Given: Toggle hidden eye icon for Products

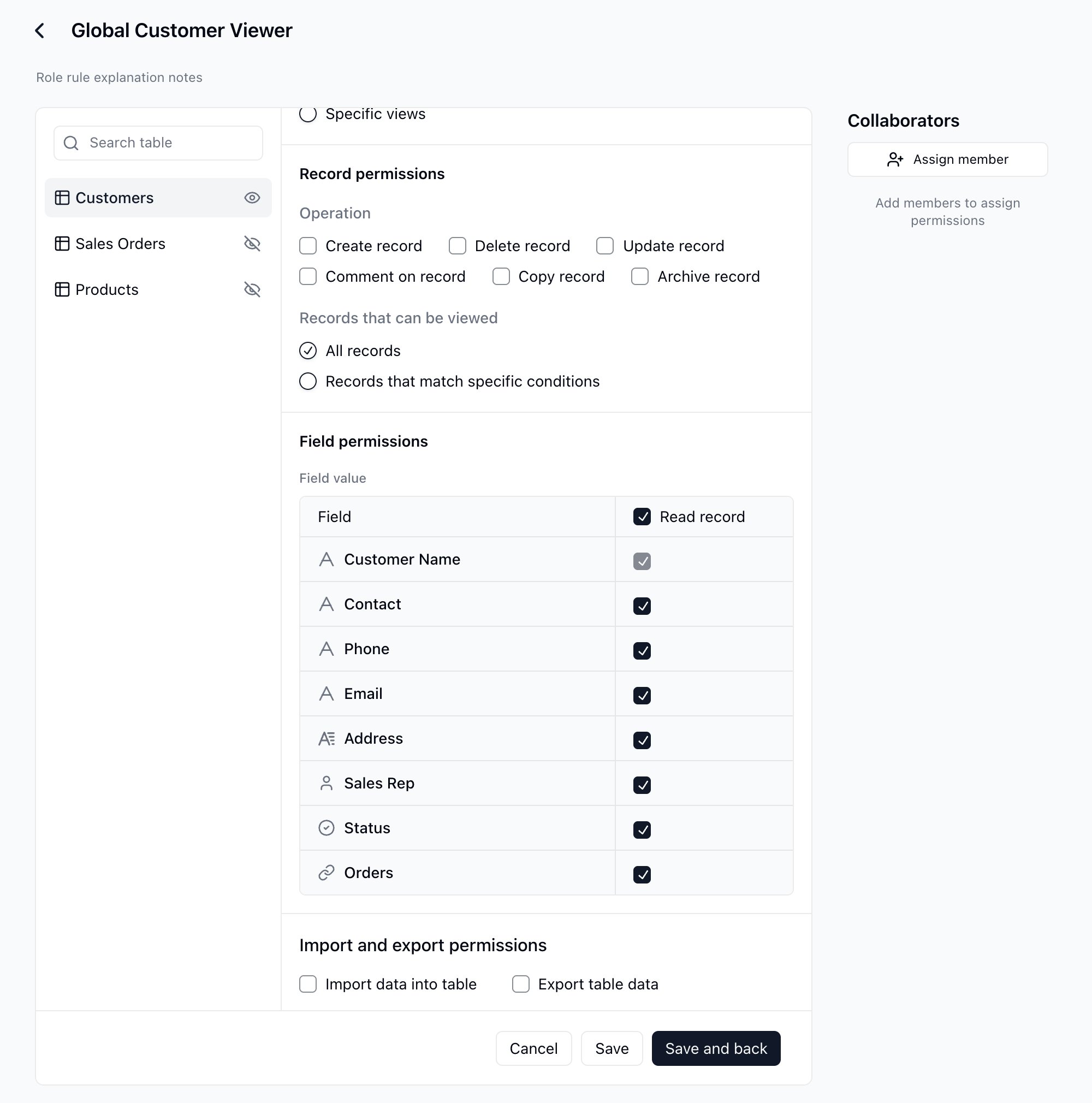Looking at the screenshot, I should point(252,289).
